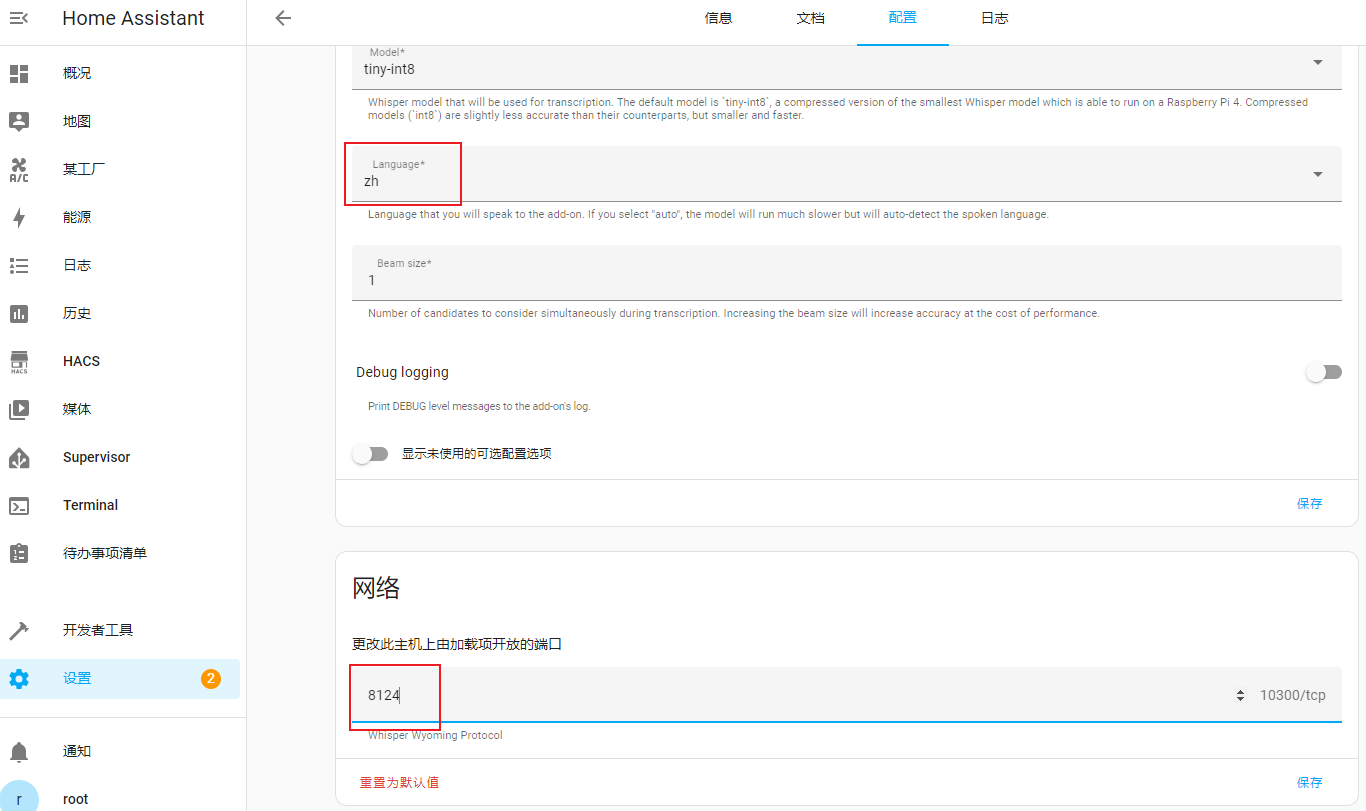
Task: Select 能源 in the sidebar
Action: point(77,217)
